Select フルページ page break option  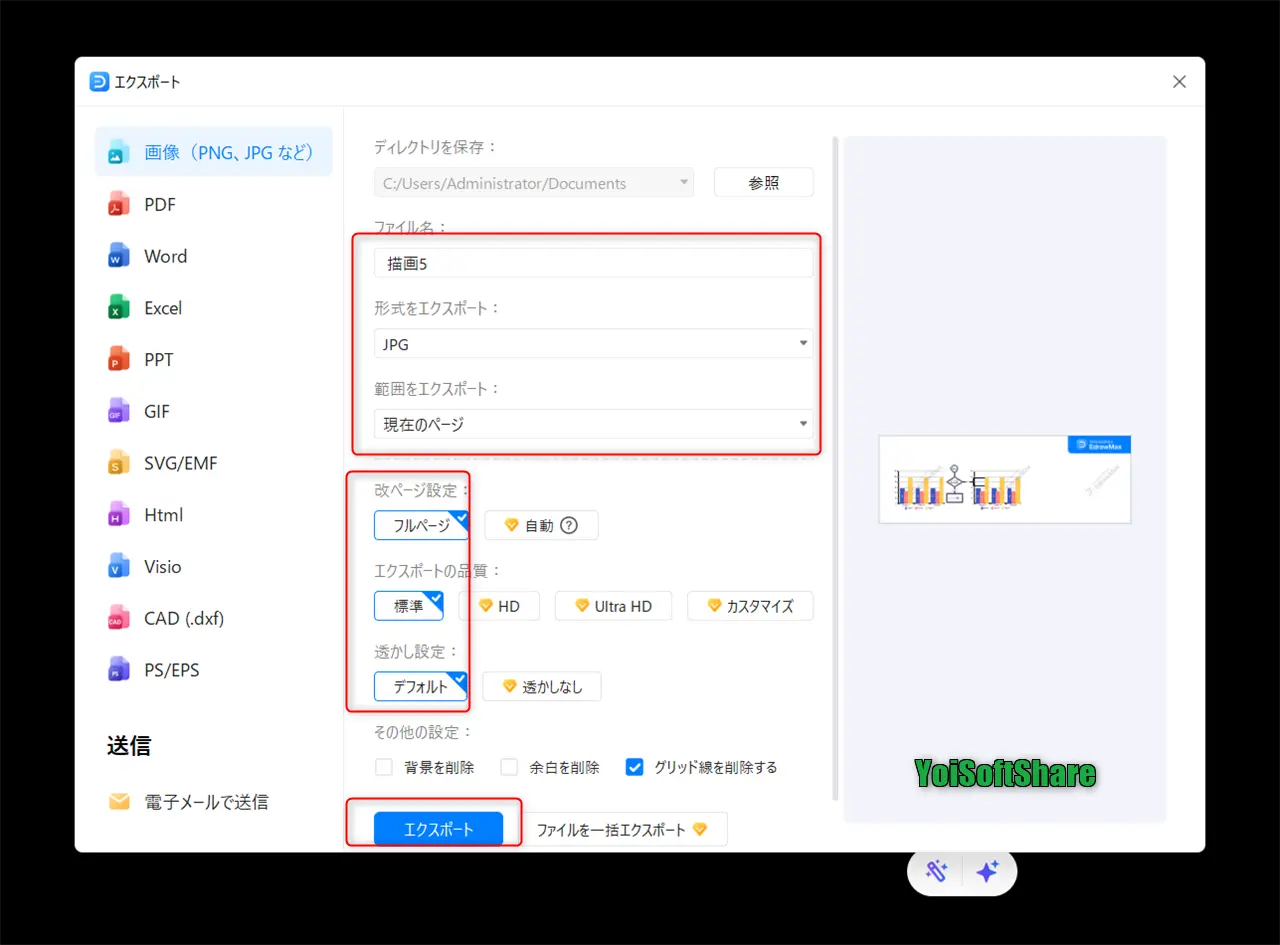(421, 525)
